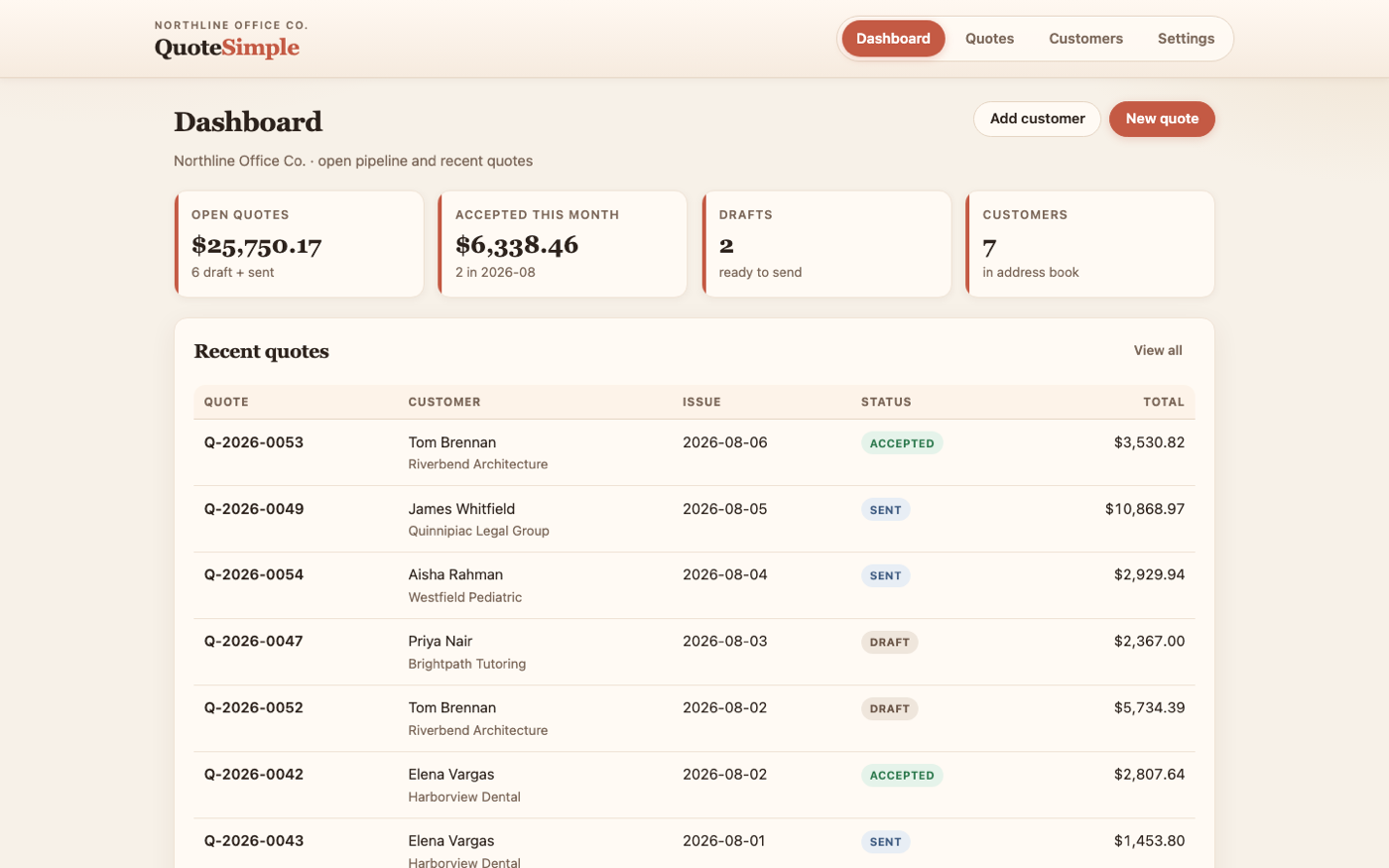
Task: Click issue date 2026-08-01
Action: (724, 840)
